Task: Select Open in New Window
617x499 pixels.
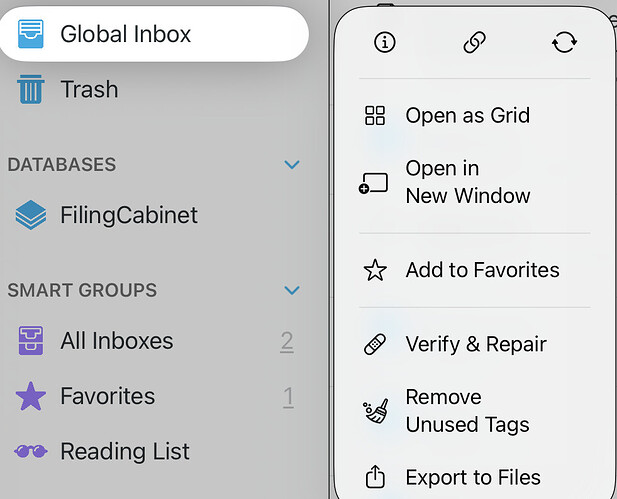Action: coord(467,182)
